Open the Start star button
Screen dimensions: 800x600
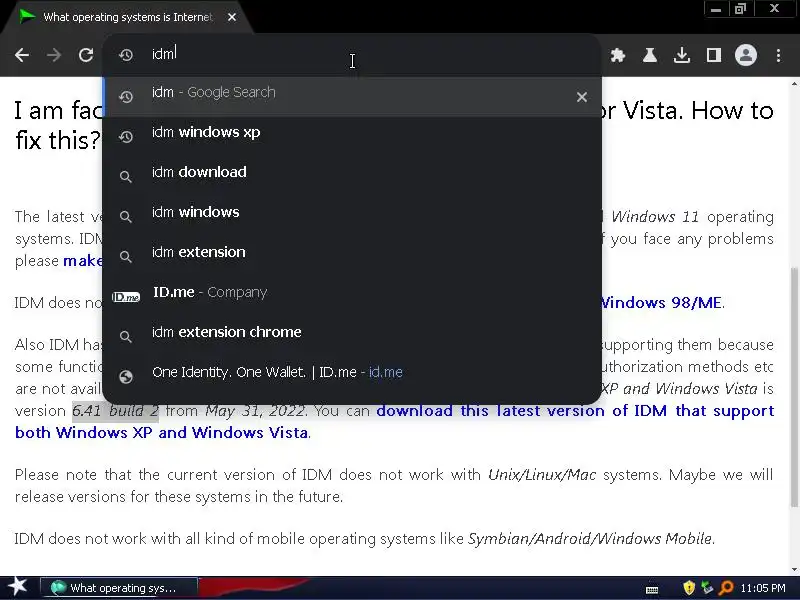click(x=18, y=587)
